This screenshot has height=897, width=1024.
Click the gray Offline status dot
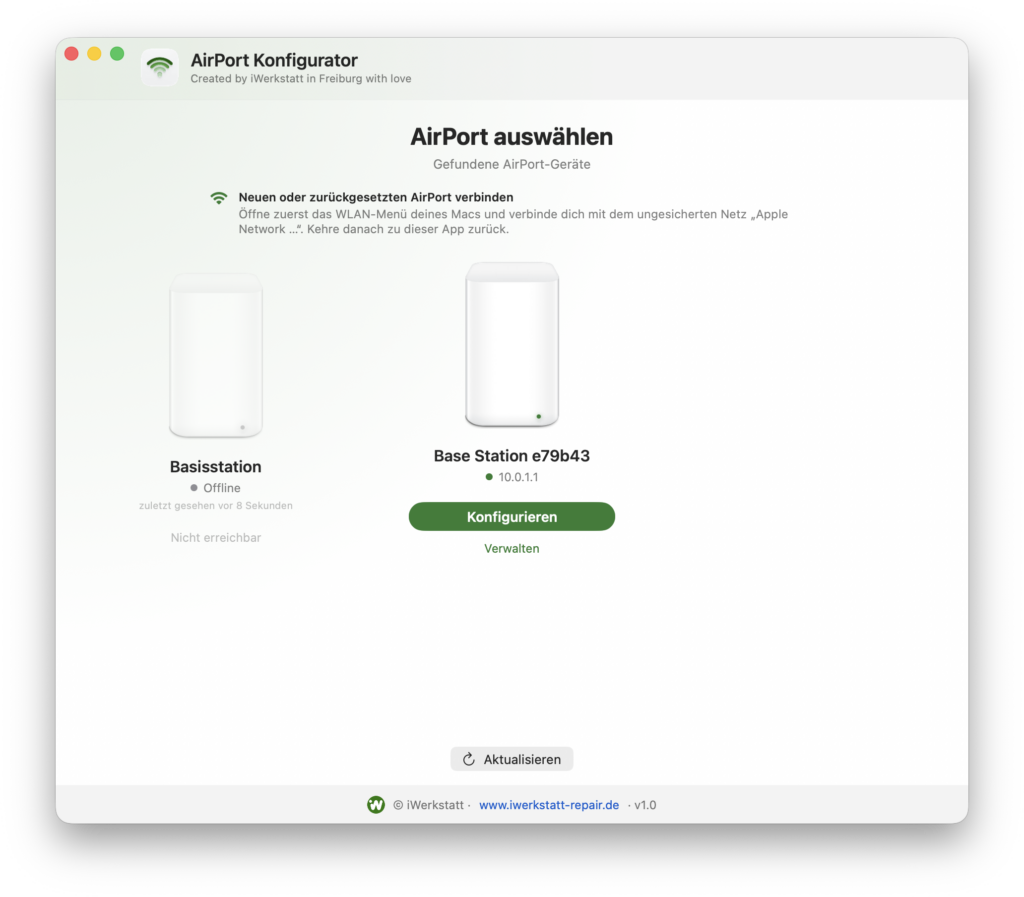click(x=194, y=488)
